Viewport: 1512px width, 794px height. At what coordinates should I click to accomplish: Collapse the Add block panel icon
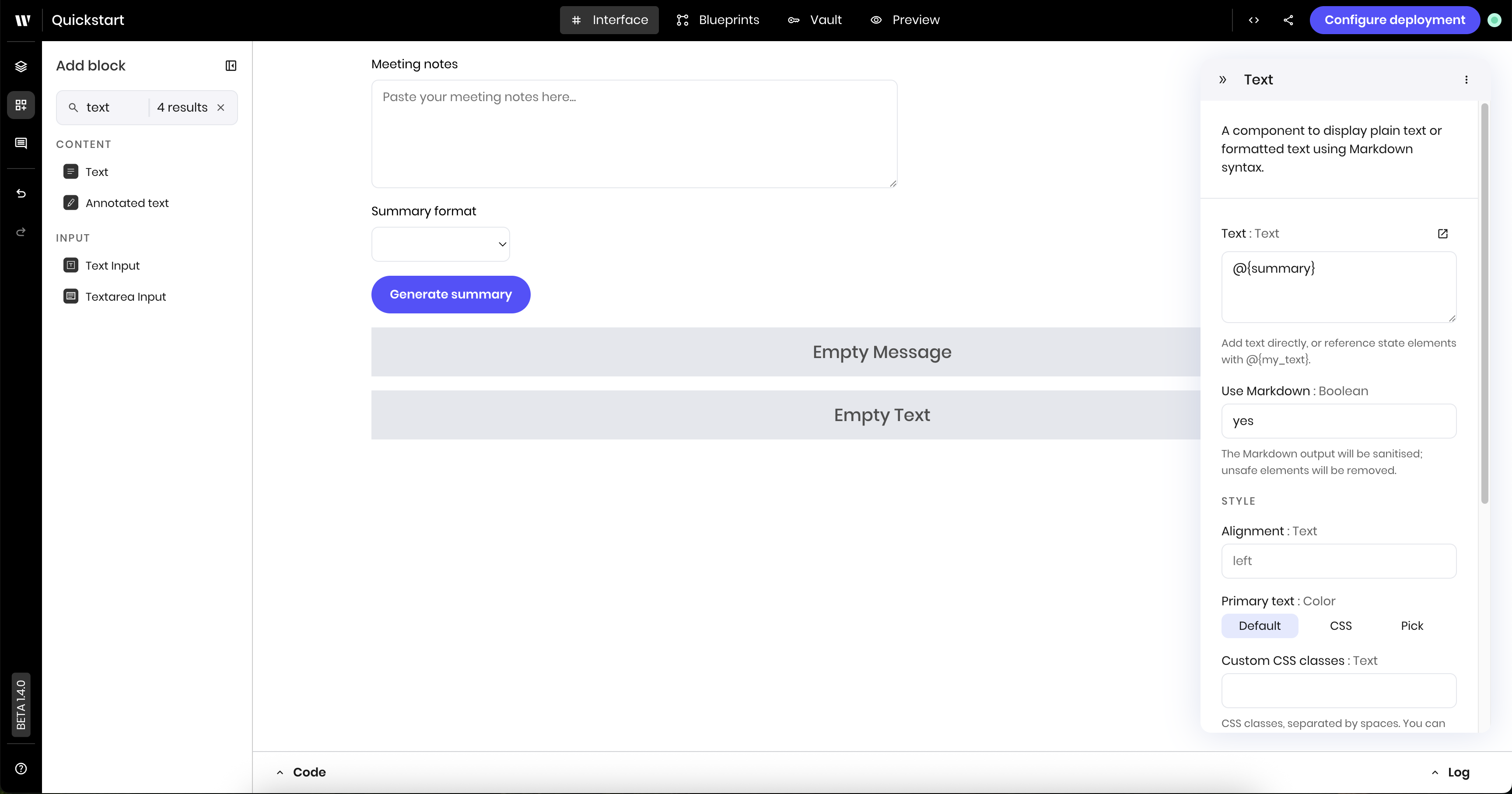point(231,66)
